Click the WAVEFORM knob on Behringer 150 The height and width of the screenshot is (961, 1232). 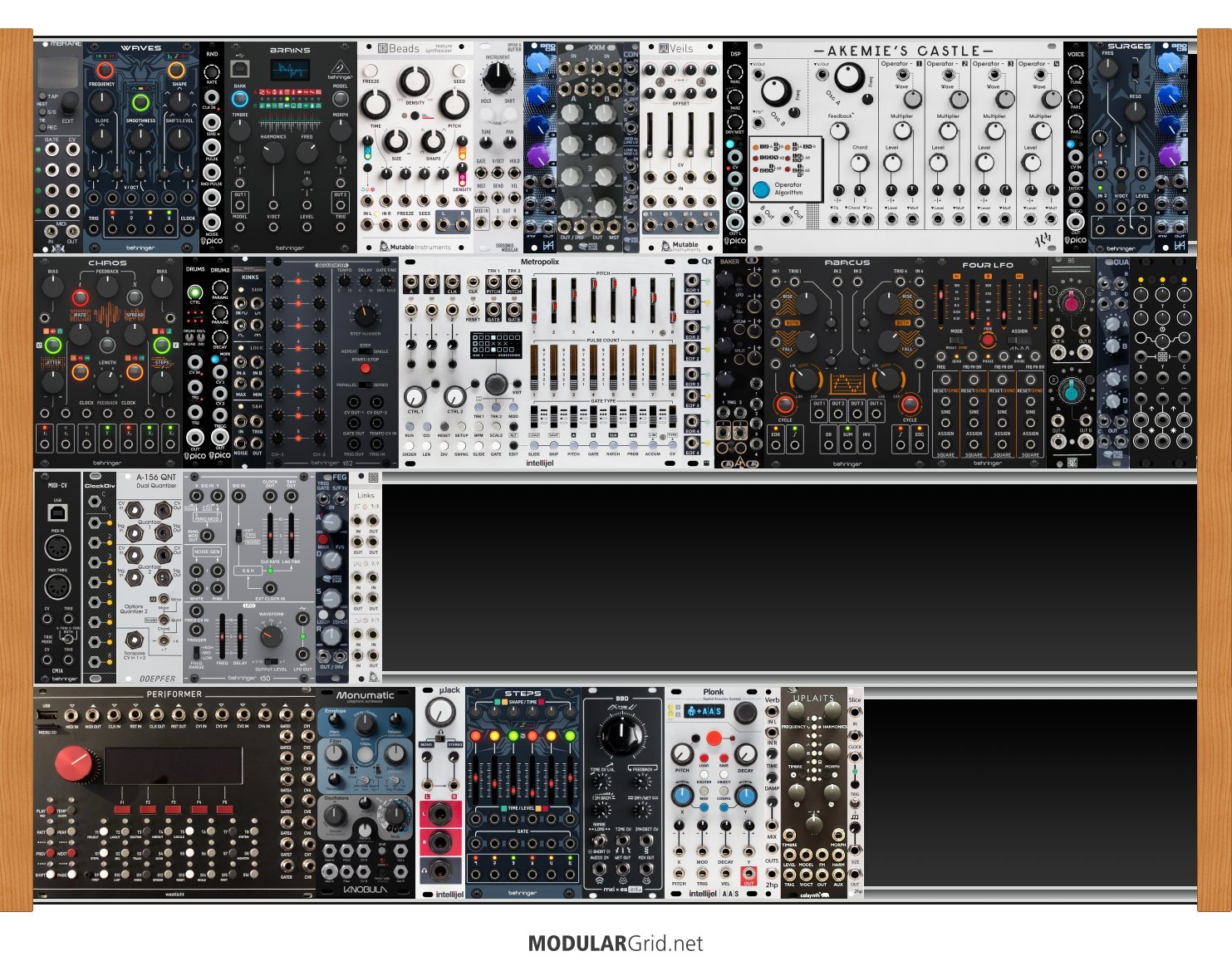click(271, 637)
